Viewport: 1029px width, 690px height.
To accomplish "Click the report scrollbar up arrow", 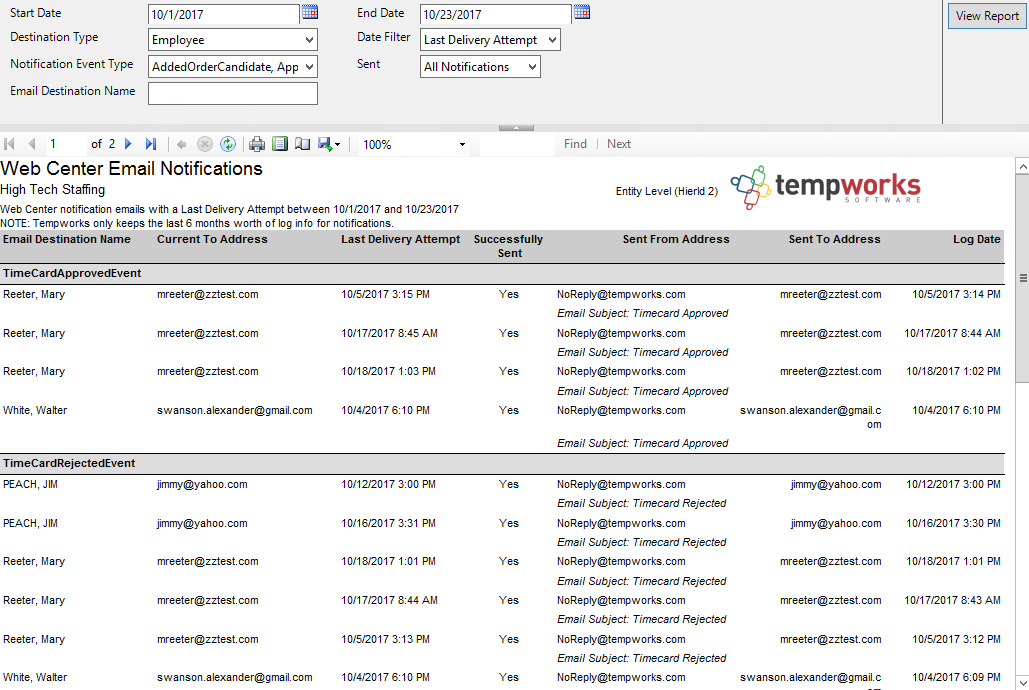I will coord(1022,167).
